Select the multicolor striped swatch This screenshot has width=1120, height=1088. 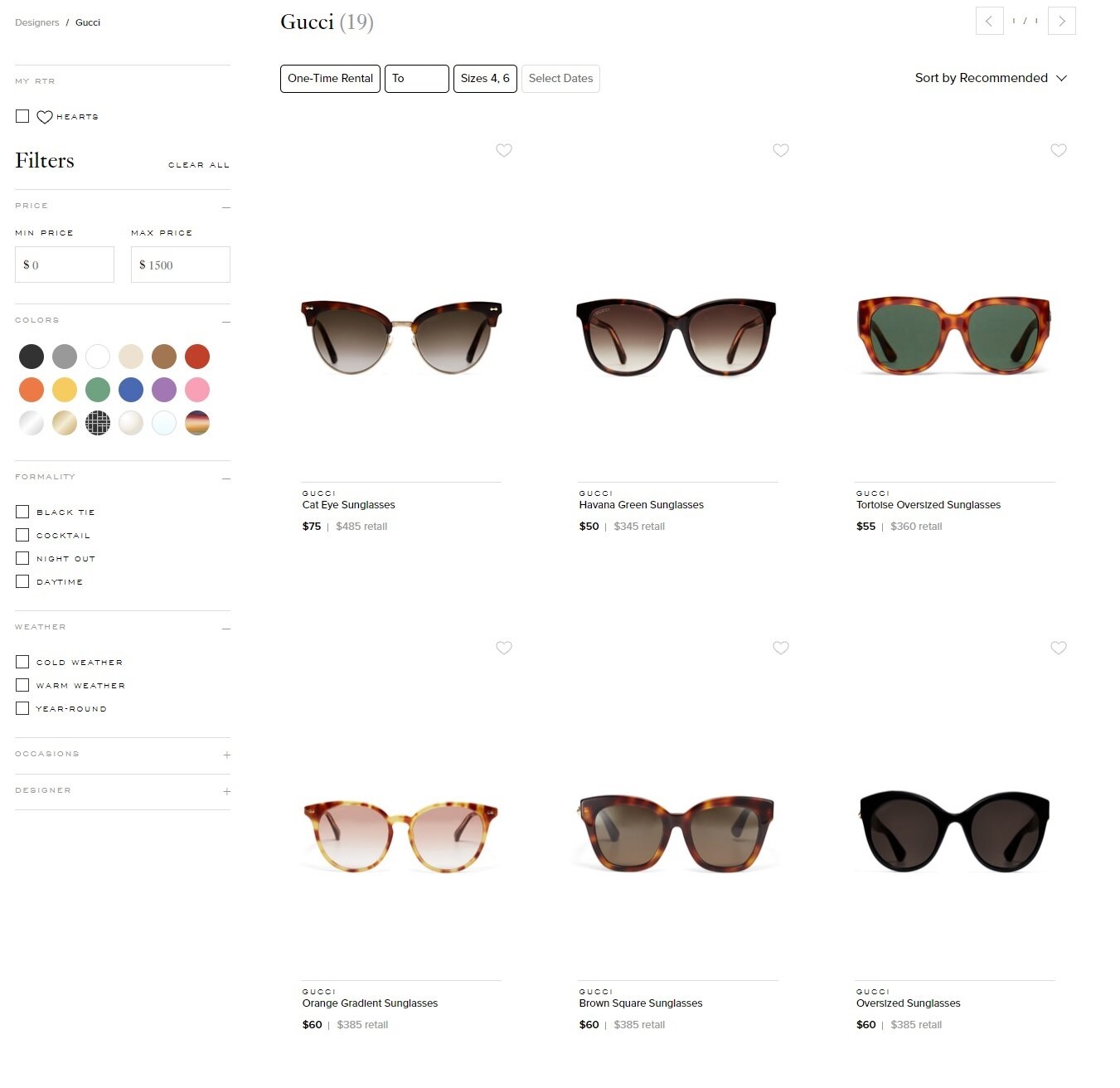[197, 423]
